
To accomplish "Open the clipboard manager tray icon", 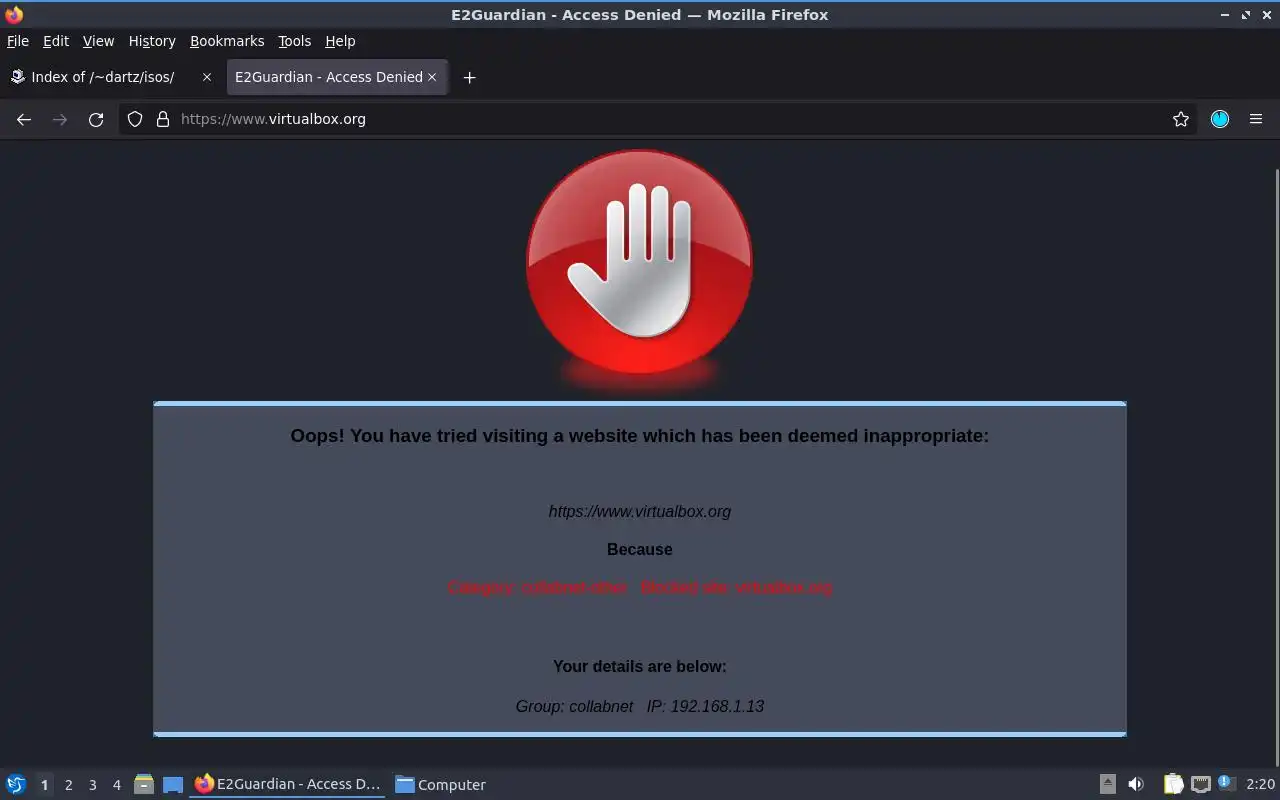I will tap(1173, 784).
